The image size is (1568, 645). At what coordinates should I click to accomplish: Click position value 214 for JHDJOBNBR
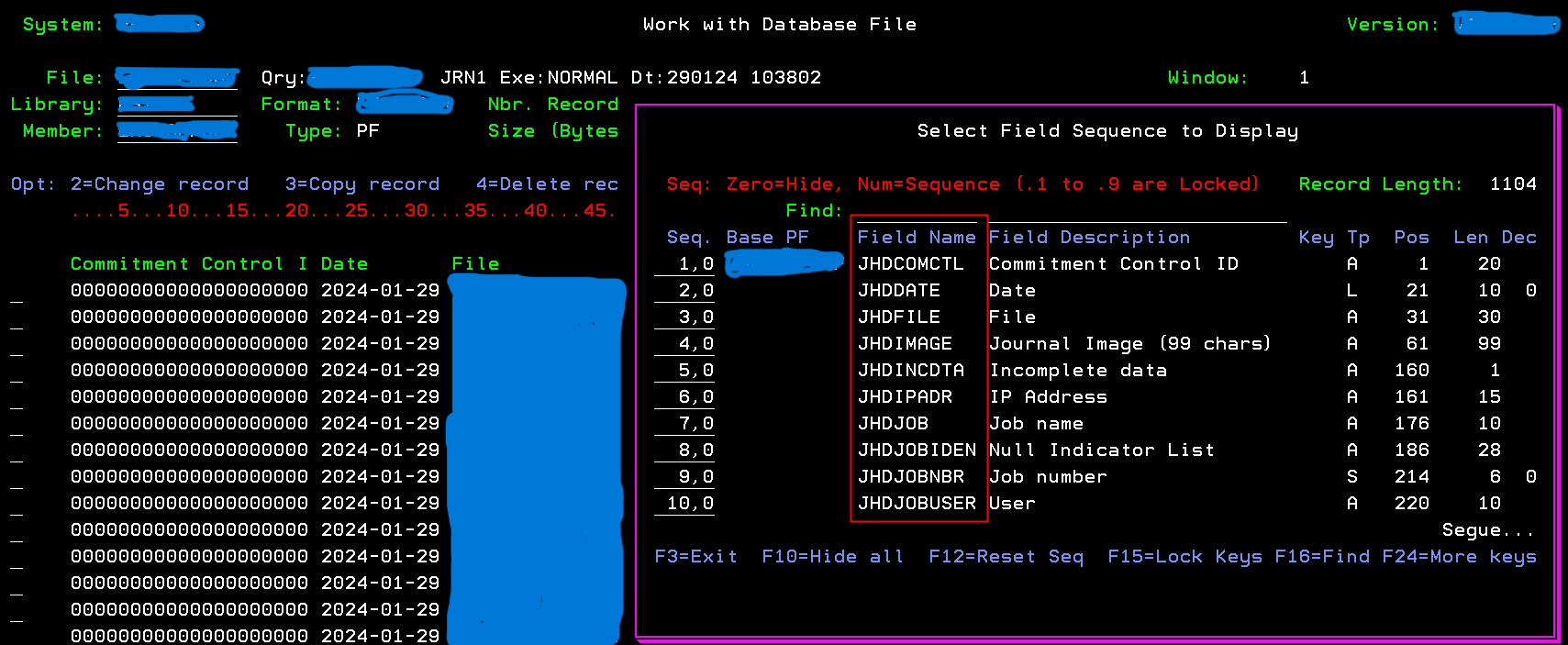click(1411, 477)
